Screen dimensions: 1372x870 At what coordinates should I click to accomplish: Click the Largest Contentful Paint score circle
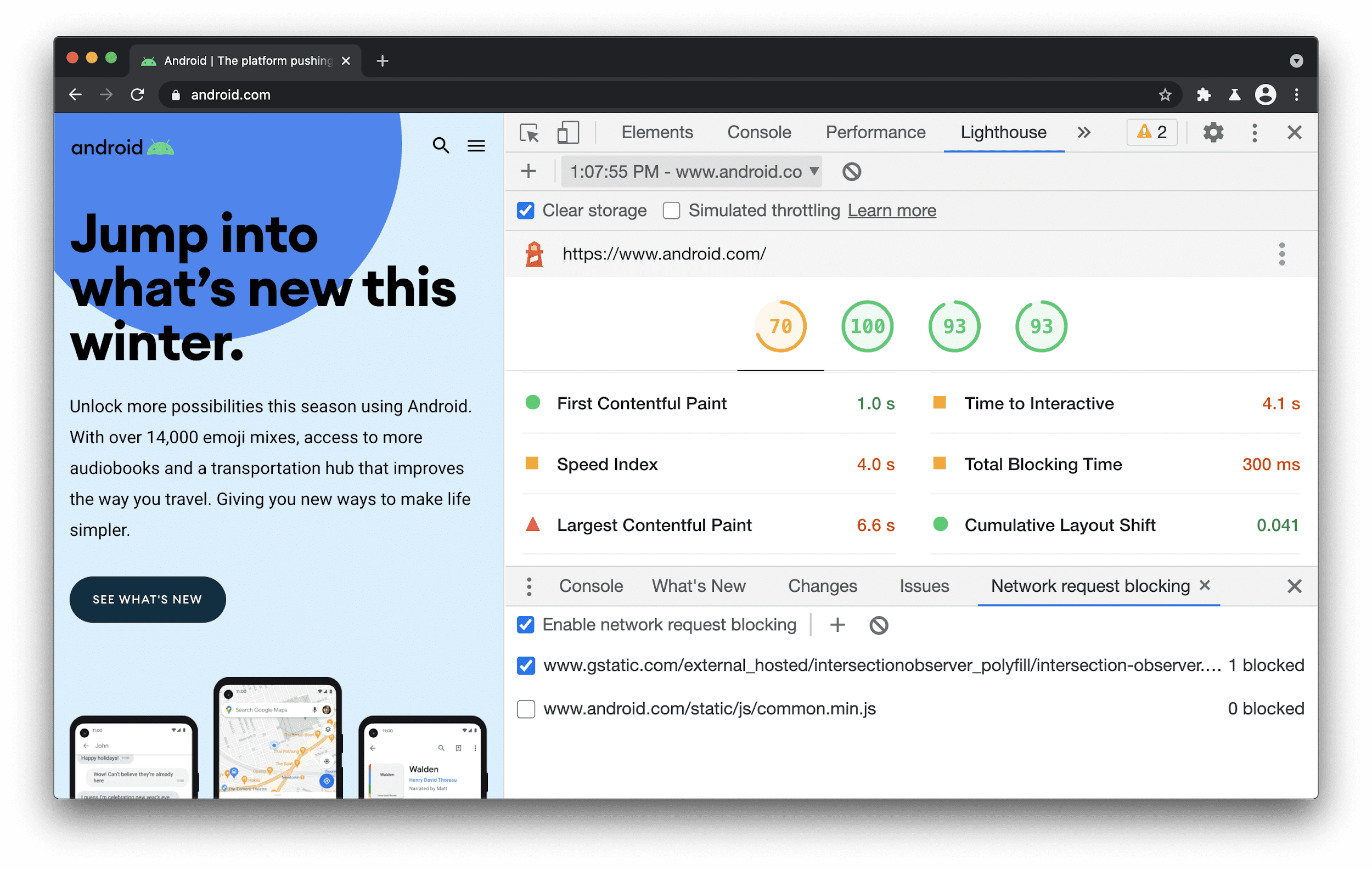534,525
